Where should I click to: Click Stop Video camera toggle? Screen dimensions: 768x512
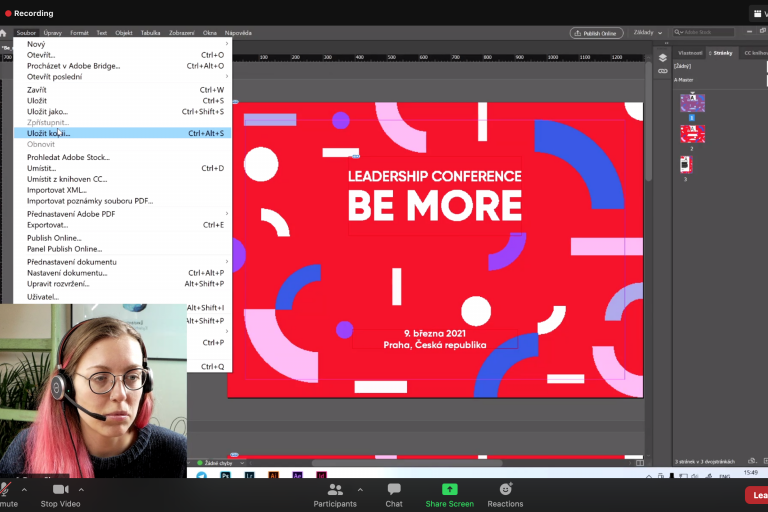pos(61,494)
